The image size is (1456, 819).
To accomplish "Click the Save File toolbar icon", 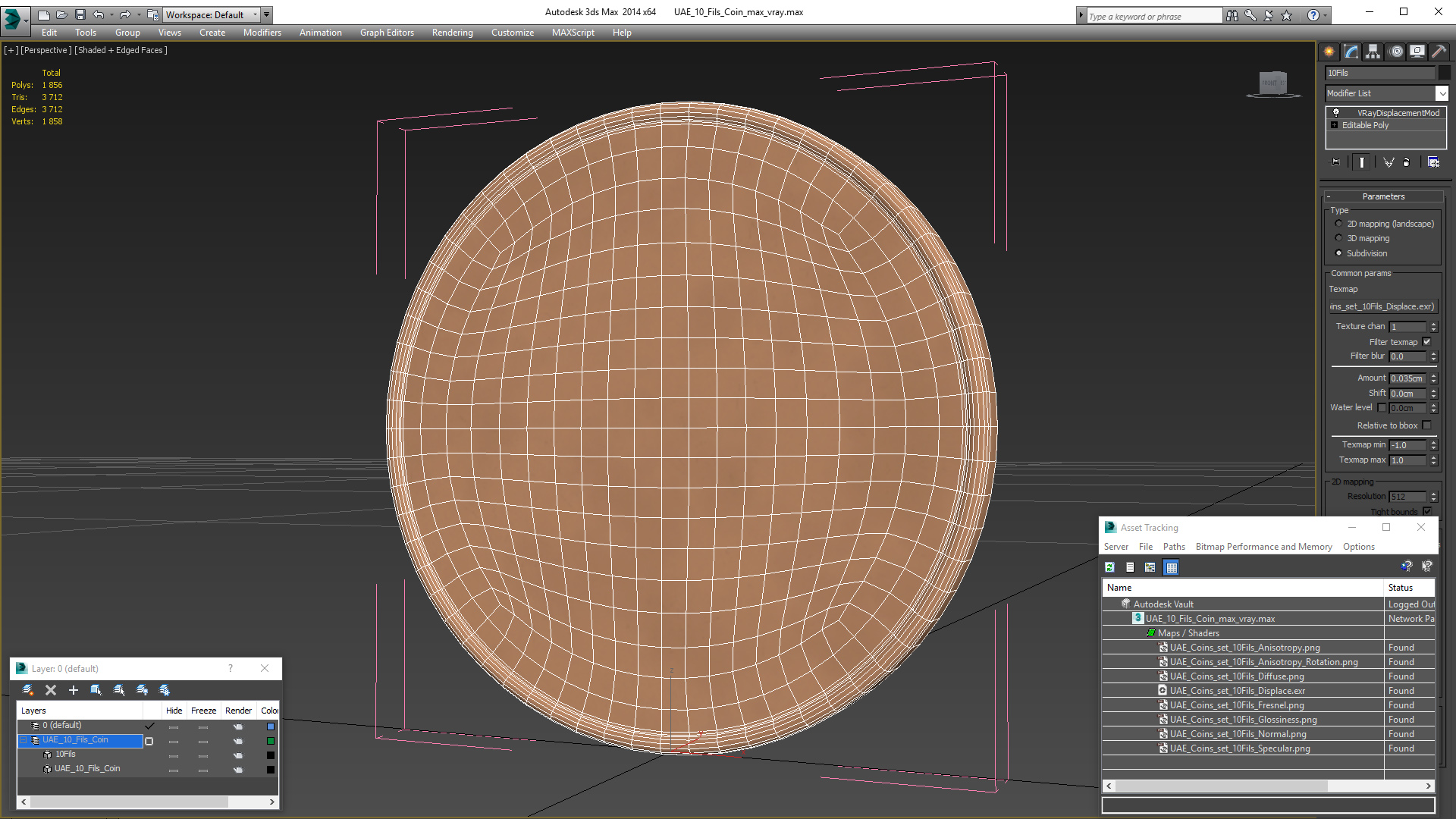I will pos(80,14).
